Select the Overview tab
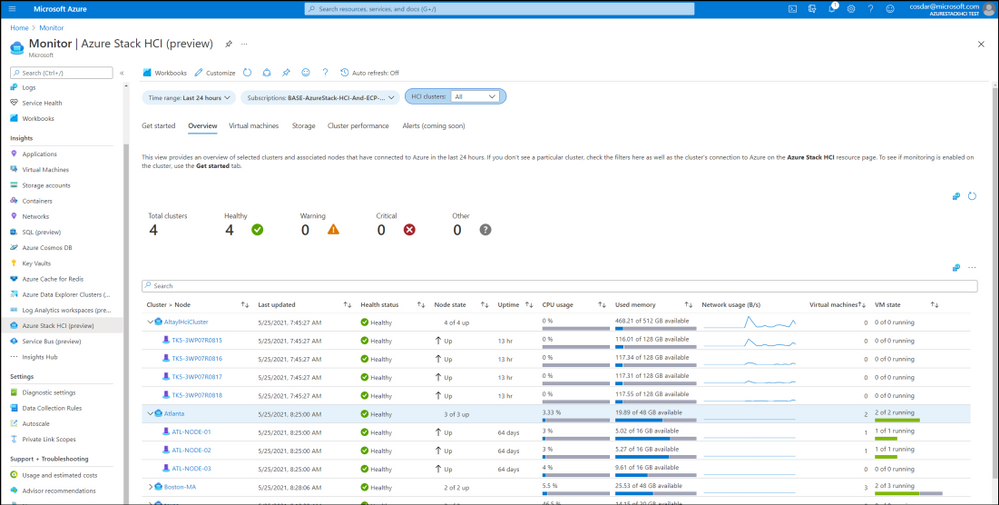999x505 pixels. [x=203, y=126]
